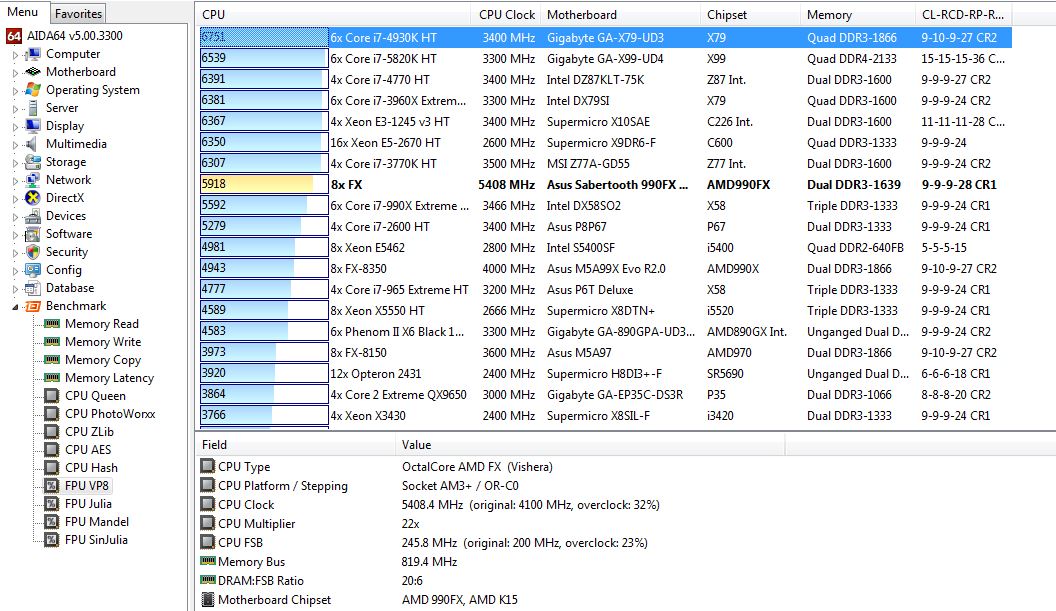Open the Memory Write benchmark
Viewport: 1056px width, 611px height.
tap(103, 342)
